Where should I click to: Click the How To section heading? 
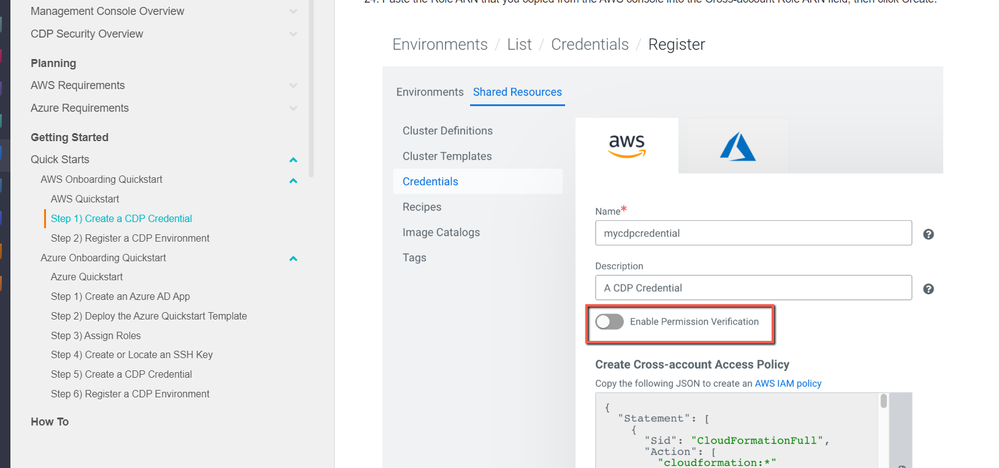pyautogui.click(x=50, y=422)
